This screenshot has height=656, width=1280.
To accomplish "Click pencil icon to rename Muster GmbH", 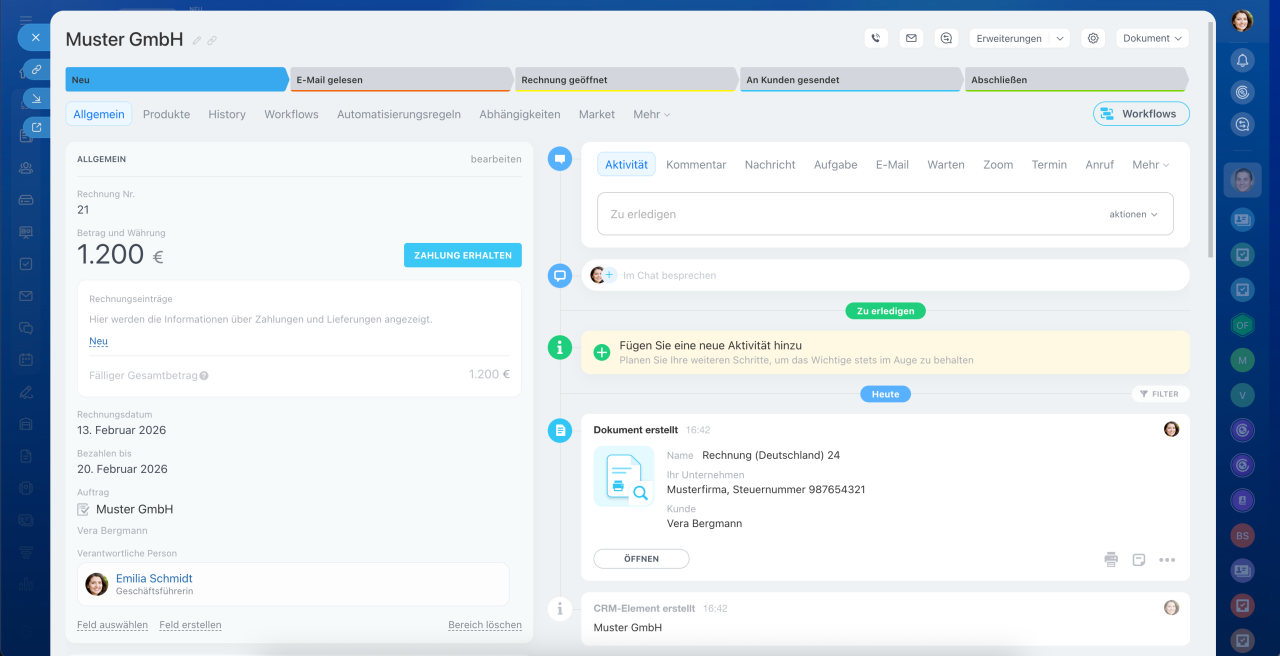I will [x=197, y=41].
